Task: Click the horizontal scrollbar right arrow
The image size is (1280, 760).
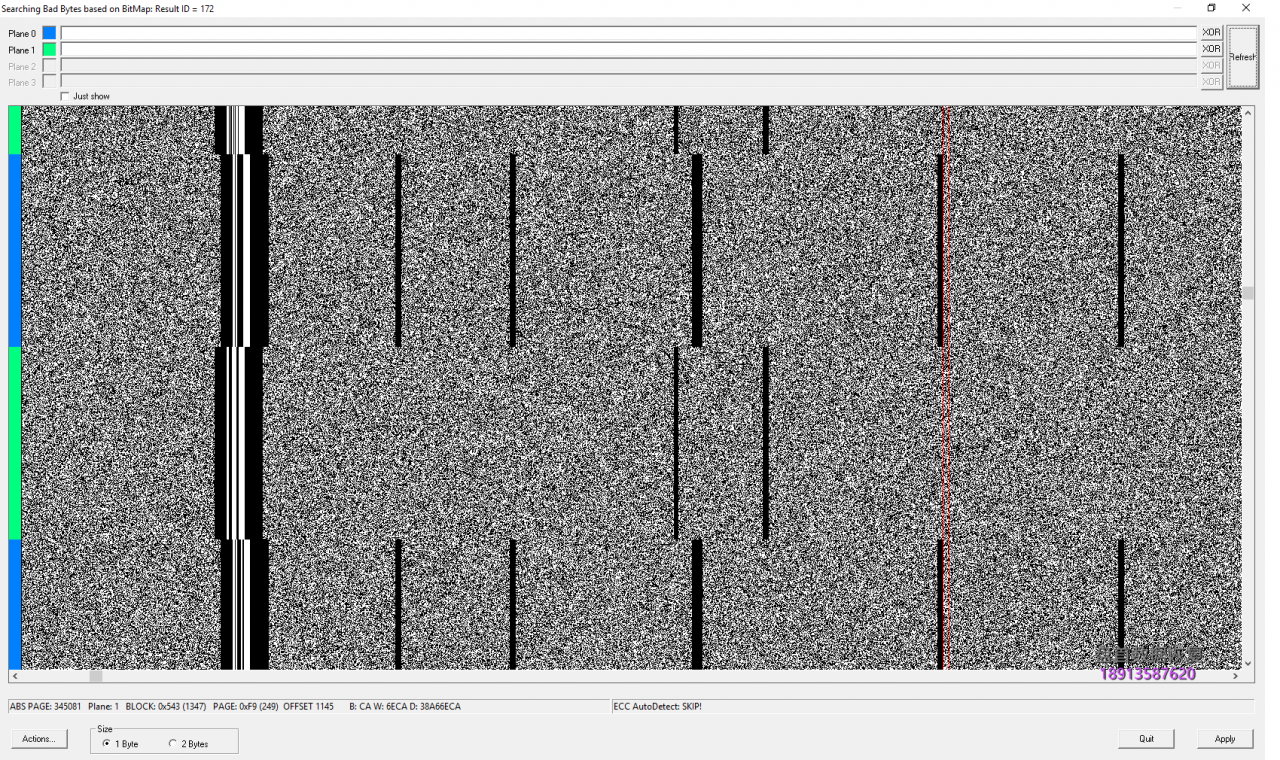Action: pos(1235,676)
